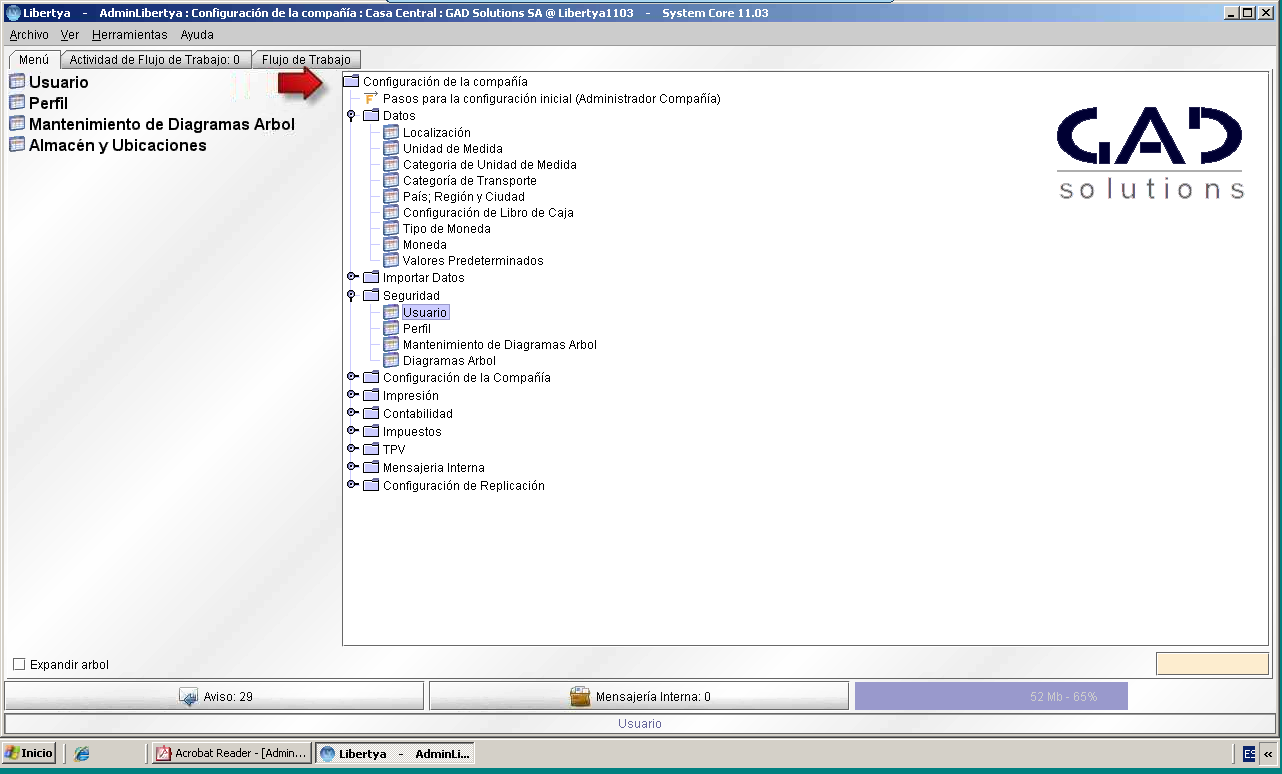1282x774 pixels.
Task: Select the Menú tab
Action: click(x=34, y=60)
